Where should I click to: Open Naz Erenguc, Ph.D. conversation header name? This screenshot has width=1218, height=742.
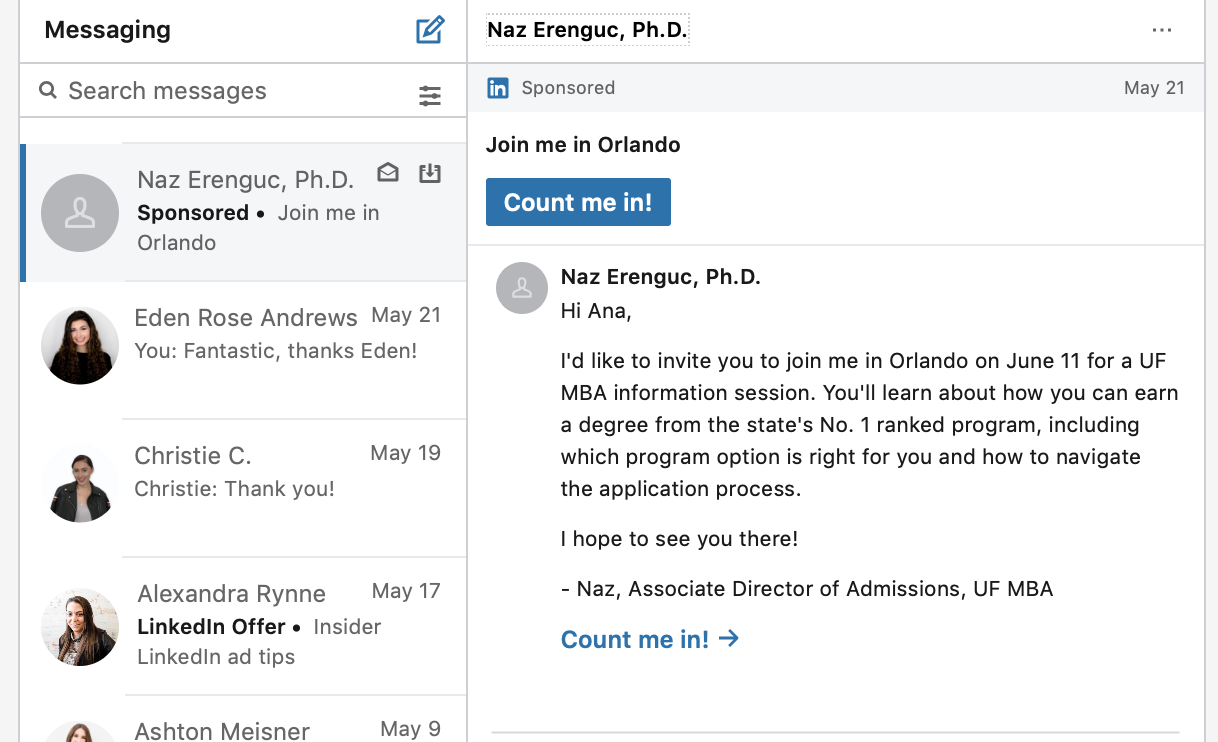coord(587,31)
